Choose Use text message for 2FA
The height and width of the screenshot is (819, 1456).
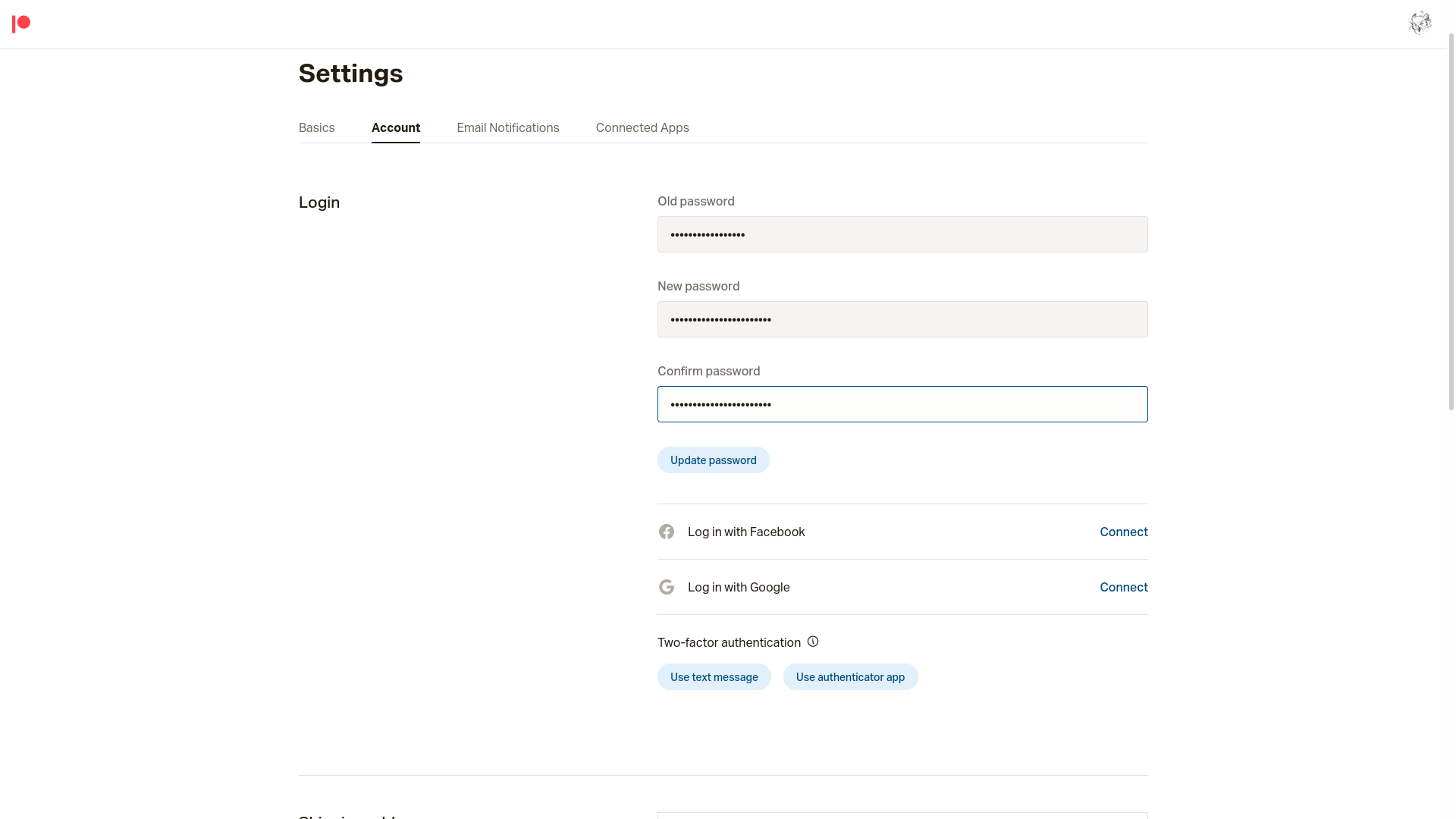714,676
